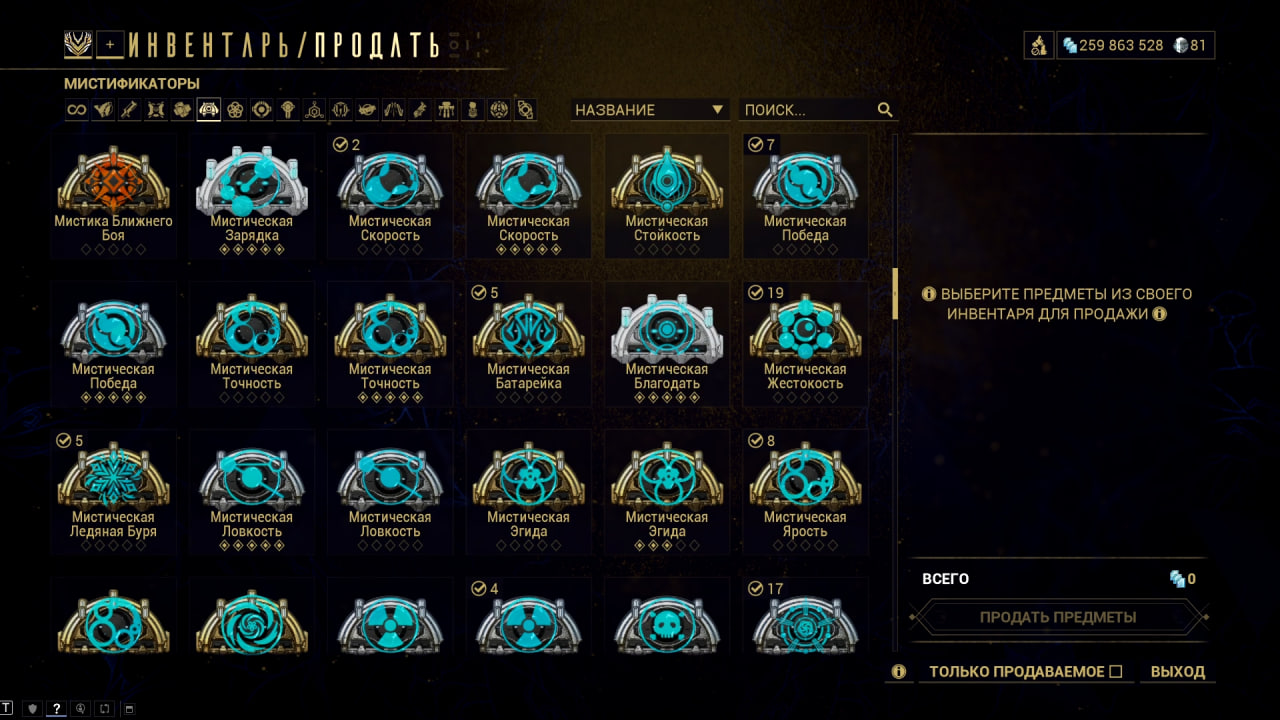Image resolution: width=1280 pixels, height=720 pixels.
Task: Open the Название sort dropdown
Action: [x=650, y=110]
